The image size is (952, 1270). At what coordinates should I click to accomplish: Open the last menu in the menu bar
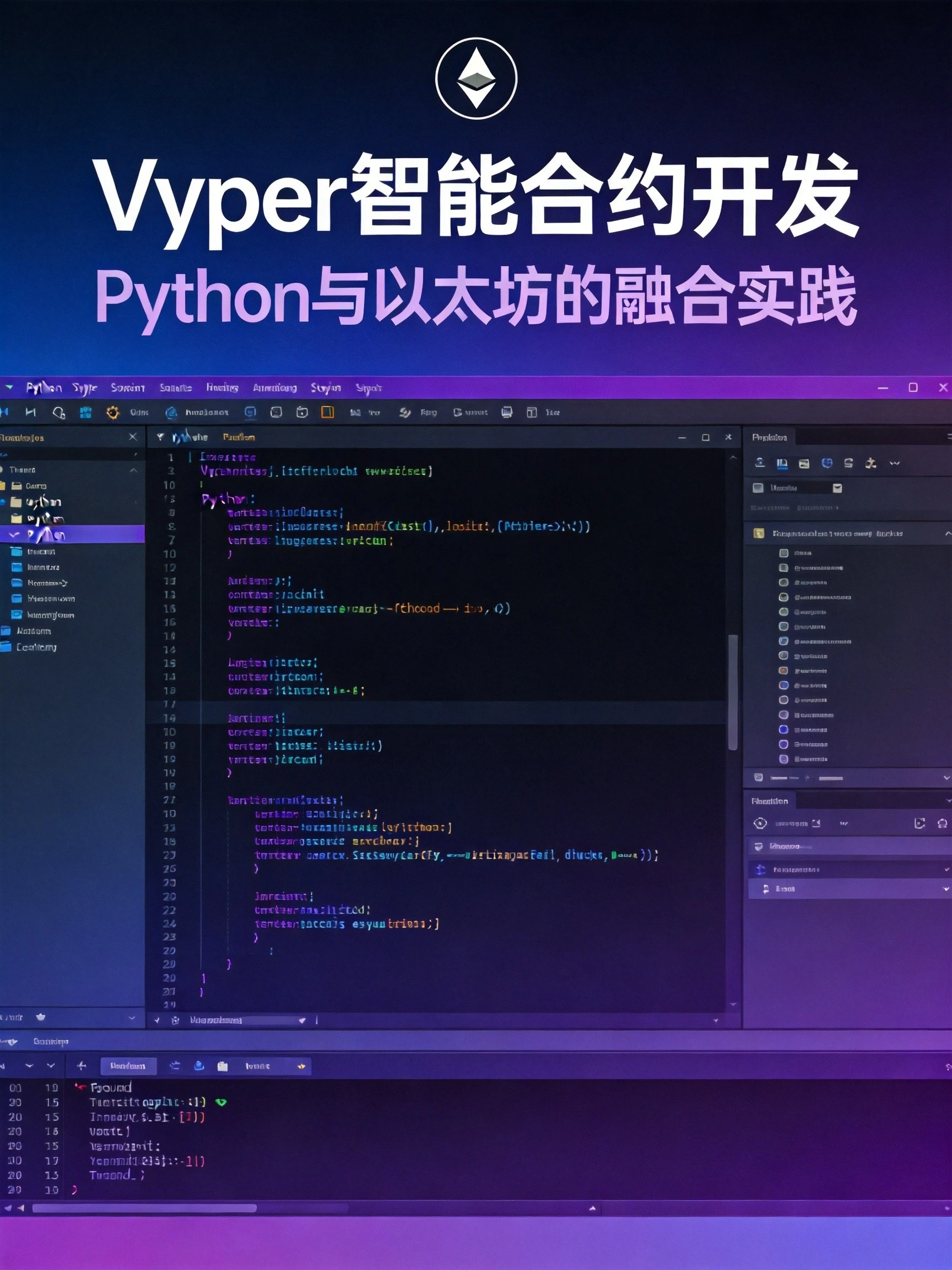tap(369, 389)
